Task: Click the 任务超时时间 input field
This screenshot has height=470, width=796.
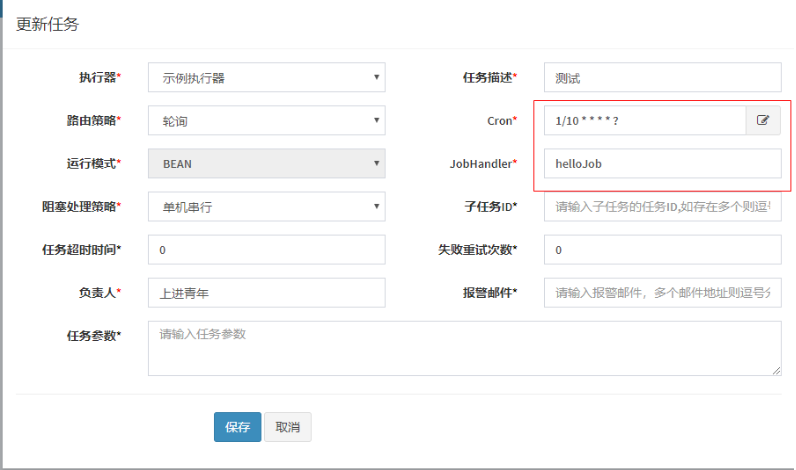Action: pos(267,250)
